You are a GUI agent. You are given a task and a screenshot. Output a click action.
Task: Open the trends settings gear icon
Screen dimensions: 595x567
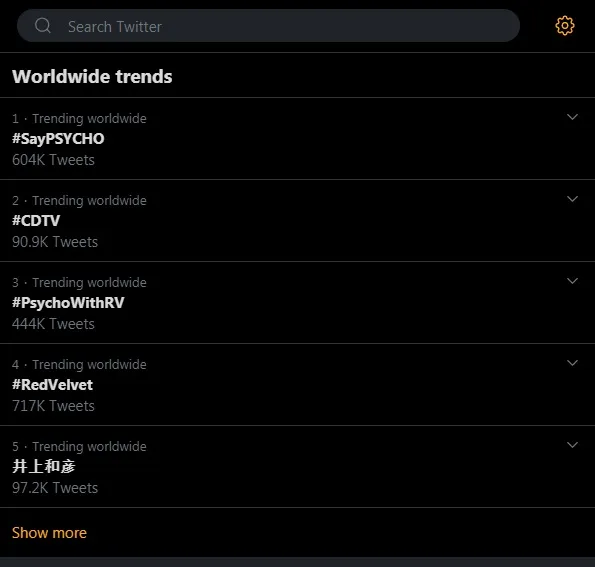tap(565, 26)
